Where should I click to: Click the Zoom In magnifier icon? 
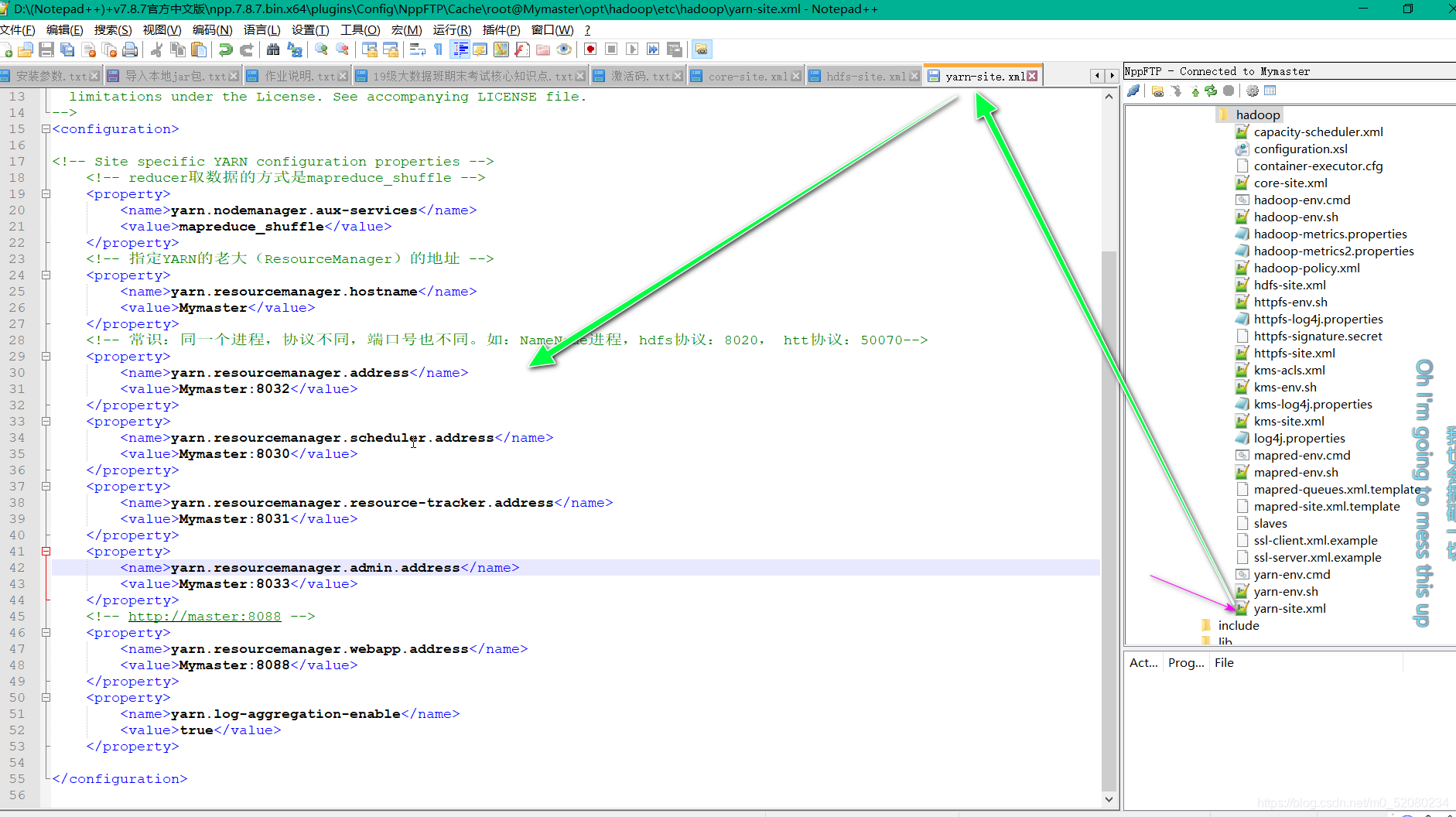point(321,50)
